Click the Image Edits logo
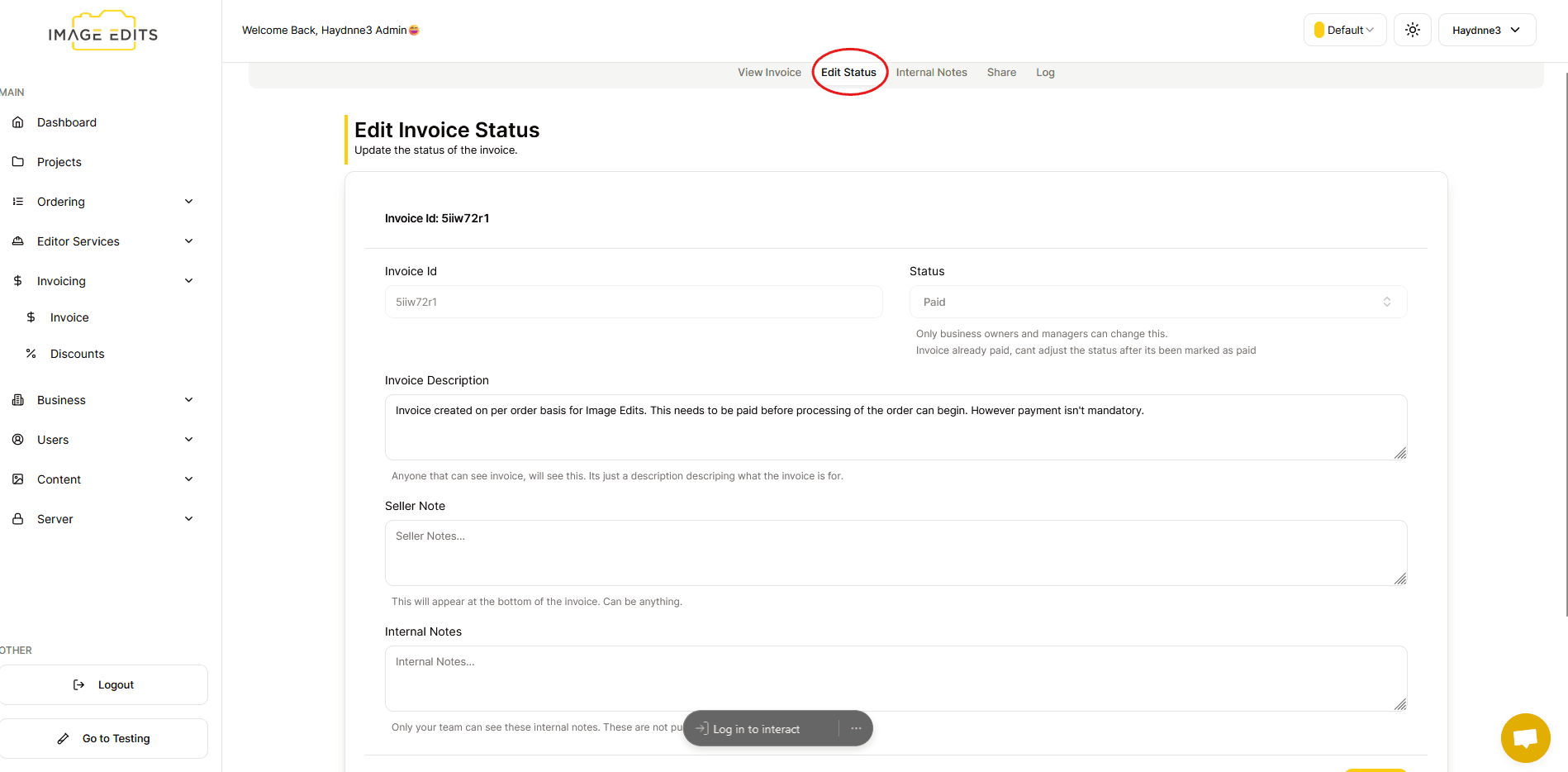The width and height of the screenshot is (1568, 772). pyautogui.click(x=103, y=32)
